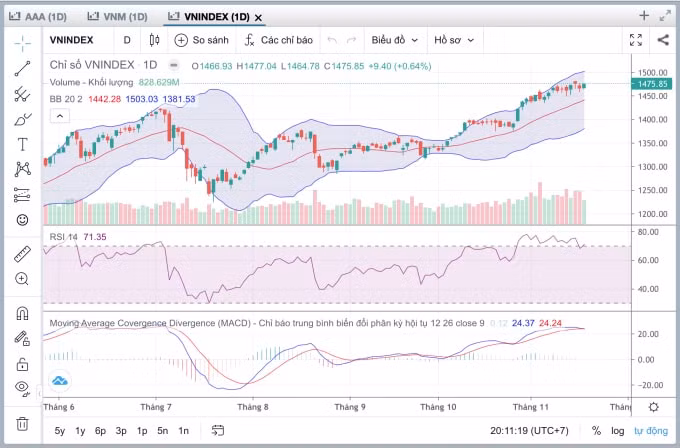Image resolution: width=680 pixels, height=448 pixels.
Task: Select the text annotation tool
Action: coord(23,144)
